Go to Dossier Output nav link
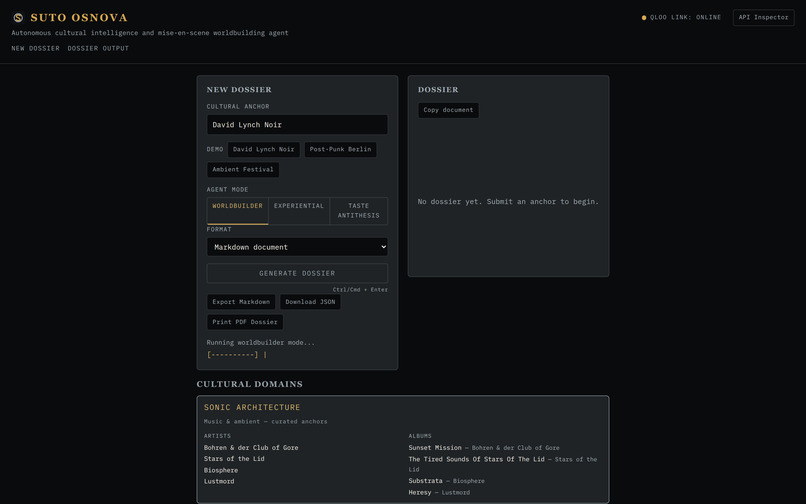Image resolution: width=806 pixels, height=504 pixels. coord(98,48)
